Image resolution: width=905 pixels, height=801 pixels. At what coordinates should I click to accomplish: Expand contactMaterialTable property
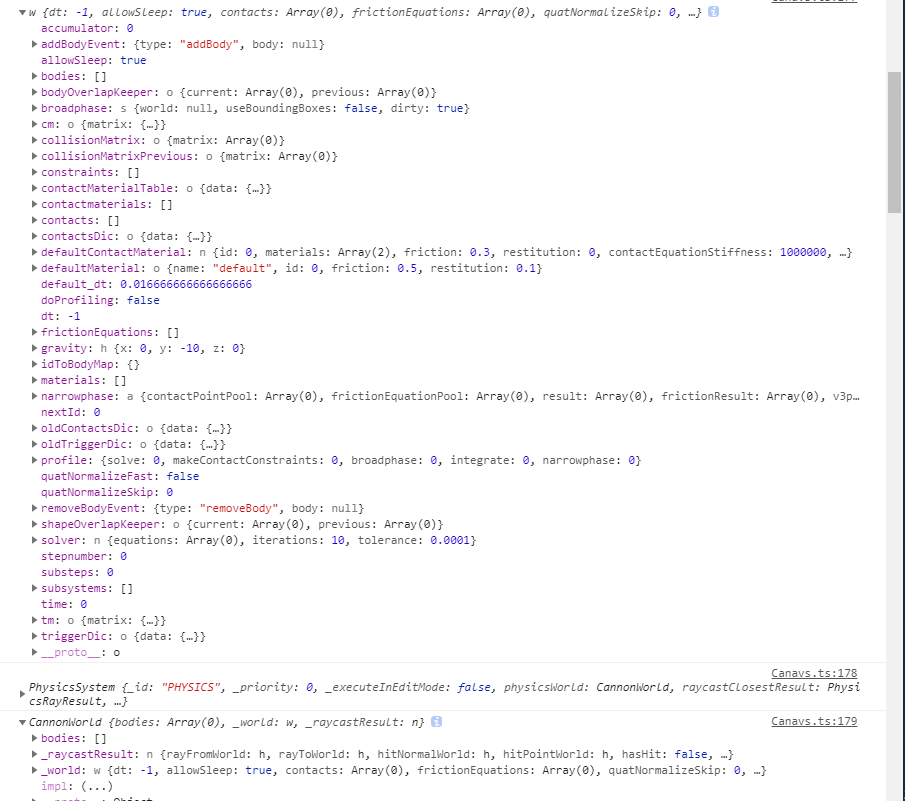[34, 188]
